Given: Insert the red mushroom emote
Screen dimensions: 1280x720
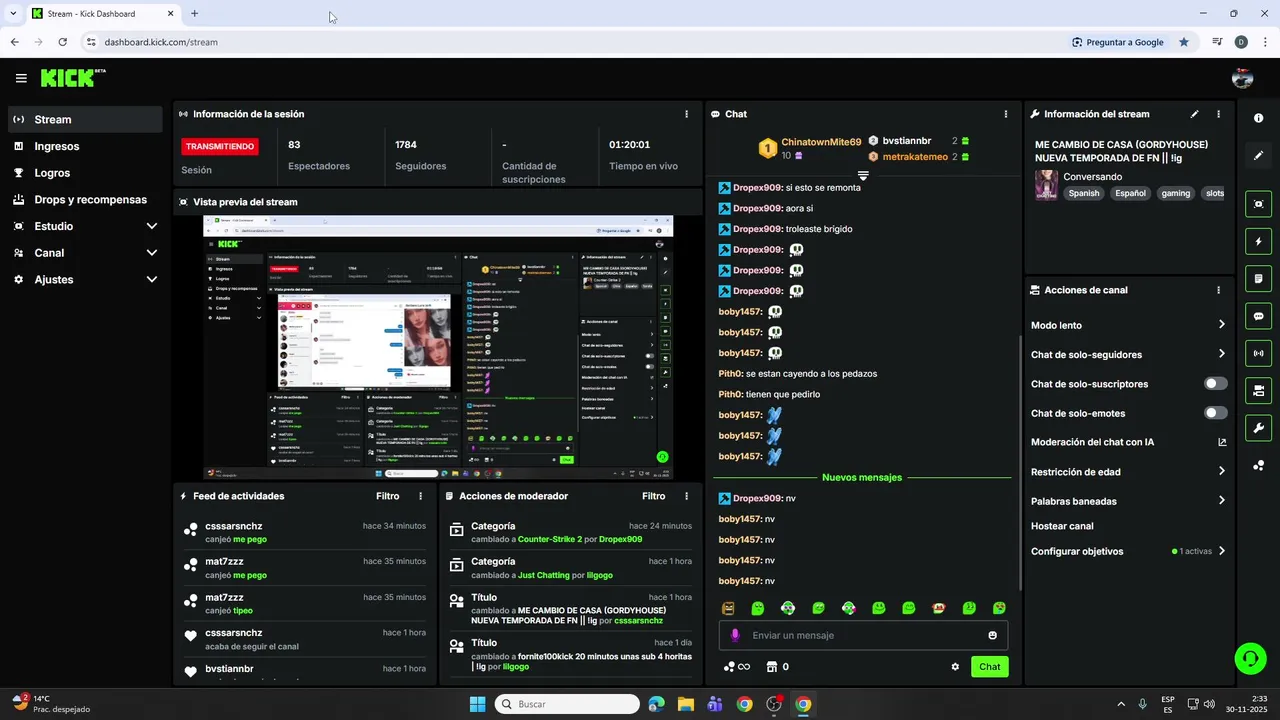Looking at the screenshot, I should click(939, 608).
